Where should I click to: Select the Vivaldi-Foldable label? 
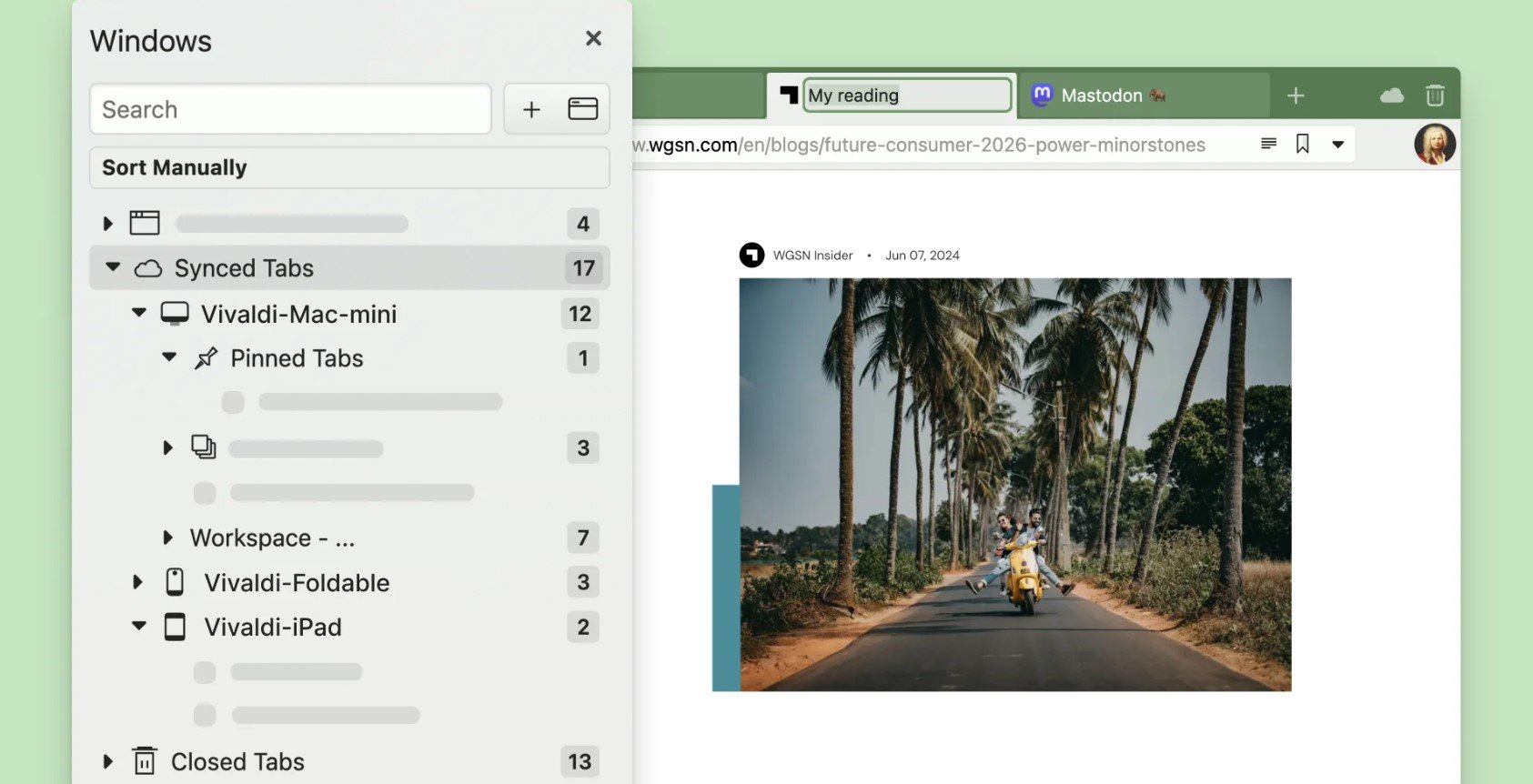click(297, 583)
